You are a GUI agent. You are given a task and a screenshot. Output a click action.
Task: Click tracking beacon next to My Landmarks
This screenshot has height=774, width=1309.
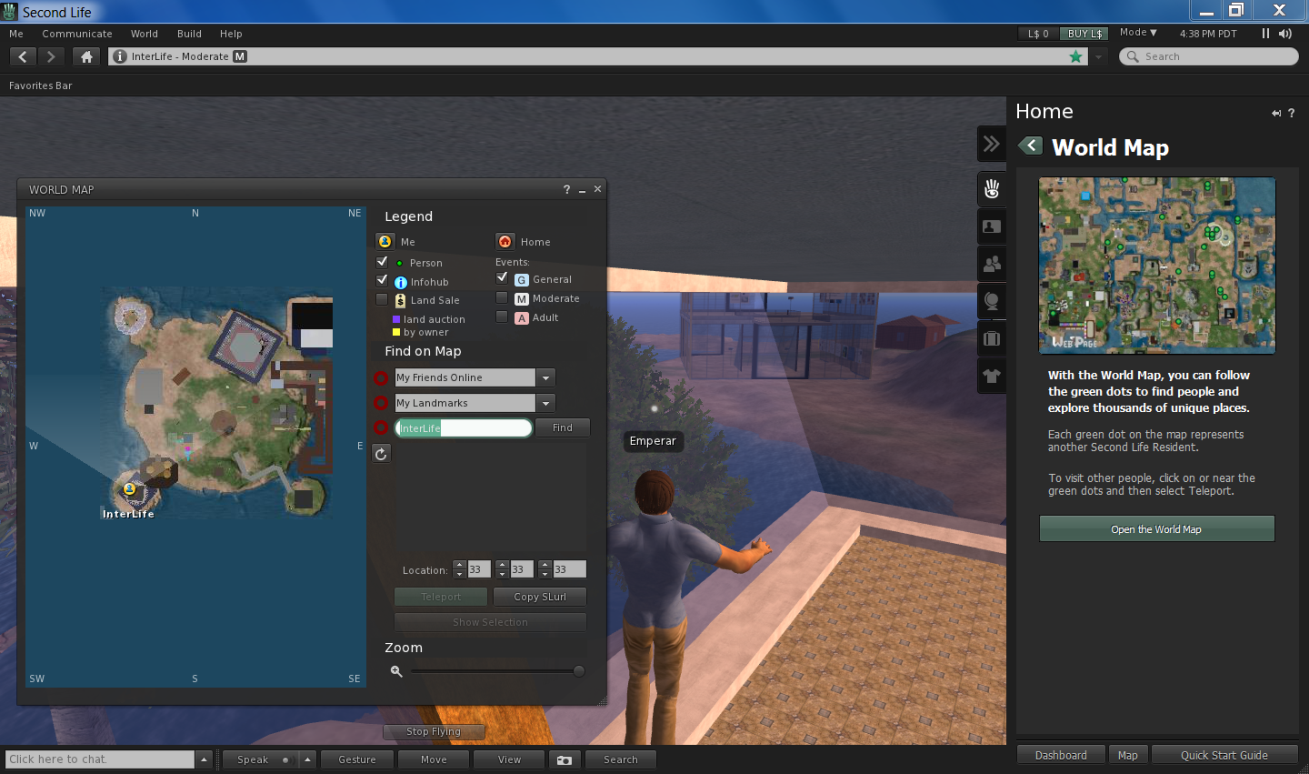click(380, 403)
